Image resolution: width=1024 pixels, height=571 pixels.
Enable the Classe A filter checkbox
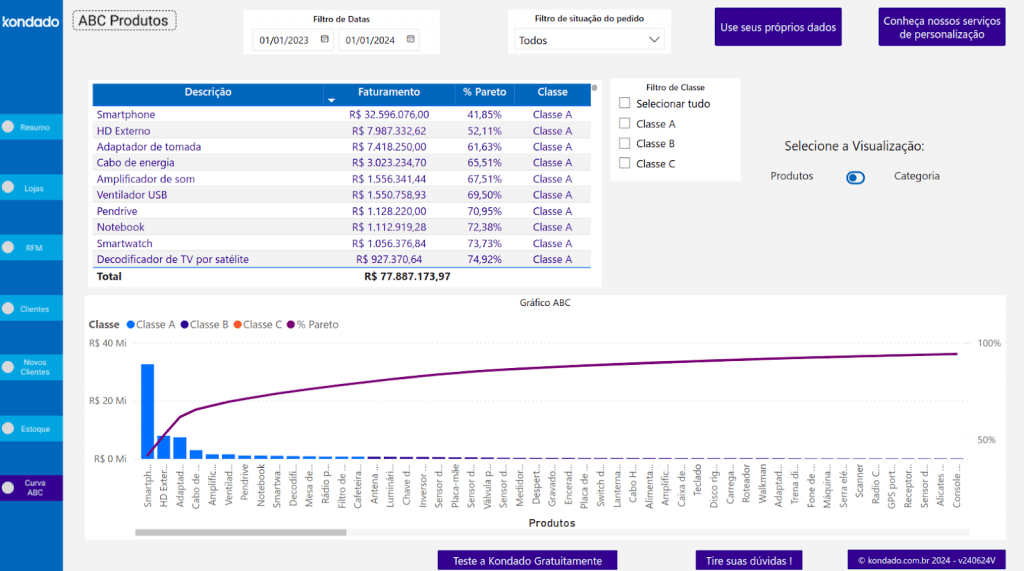pyautogui.click(x=625, y=124)
